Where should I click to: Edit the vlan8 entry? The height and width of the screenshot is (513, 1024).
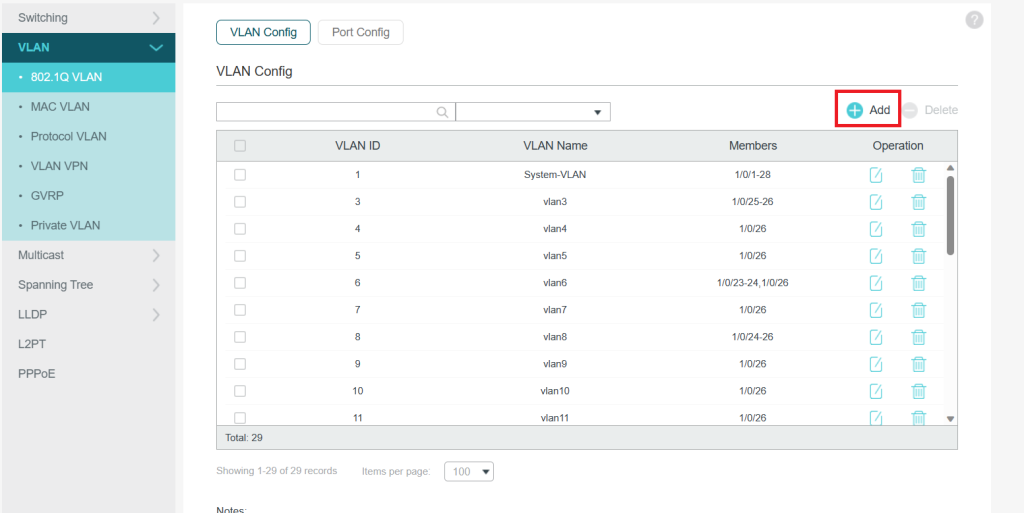coord(876,337)
